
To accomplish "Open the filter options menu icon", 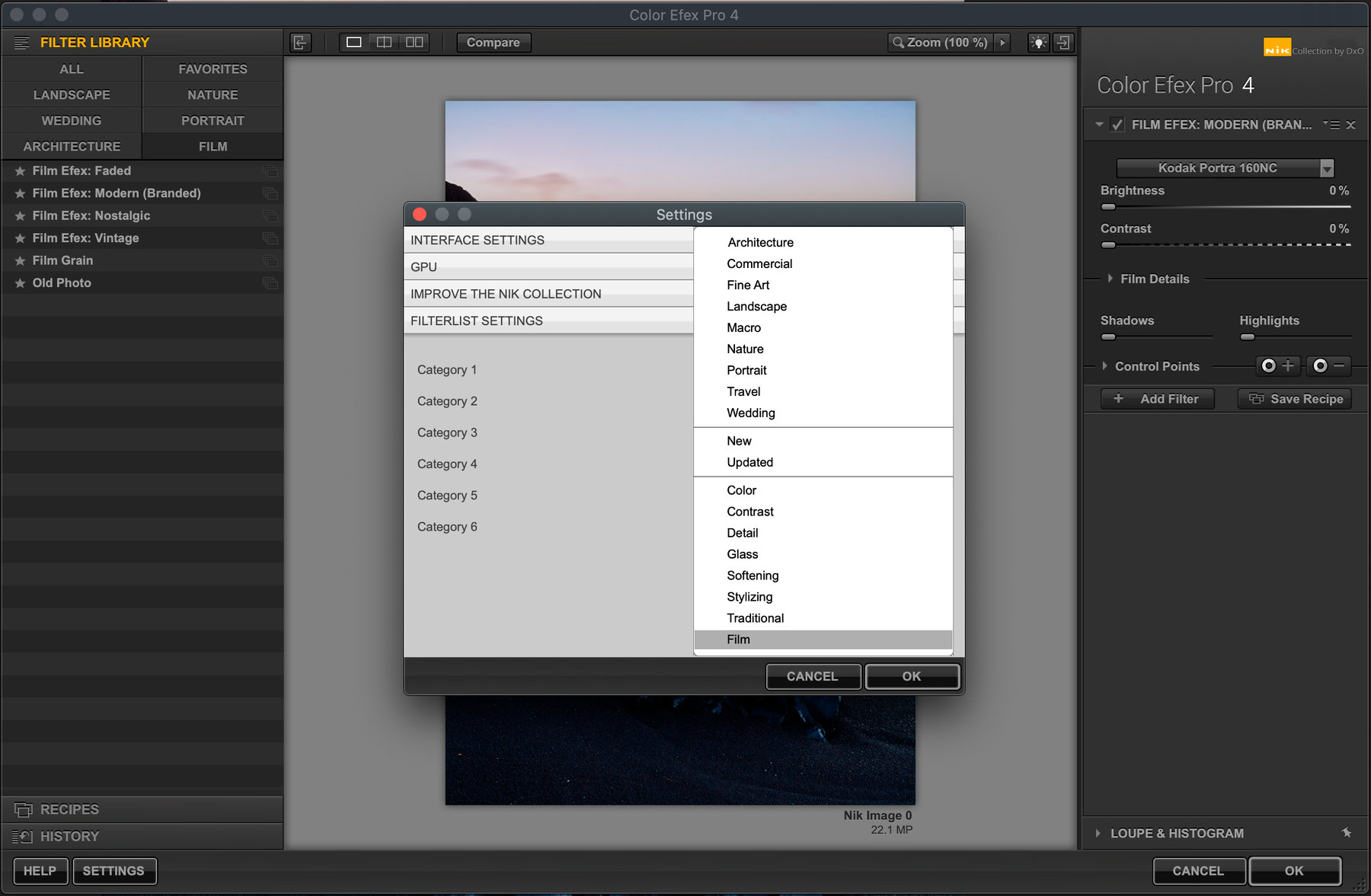I will (x=1331, y=124).
